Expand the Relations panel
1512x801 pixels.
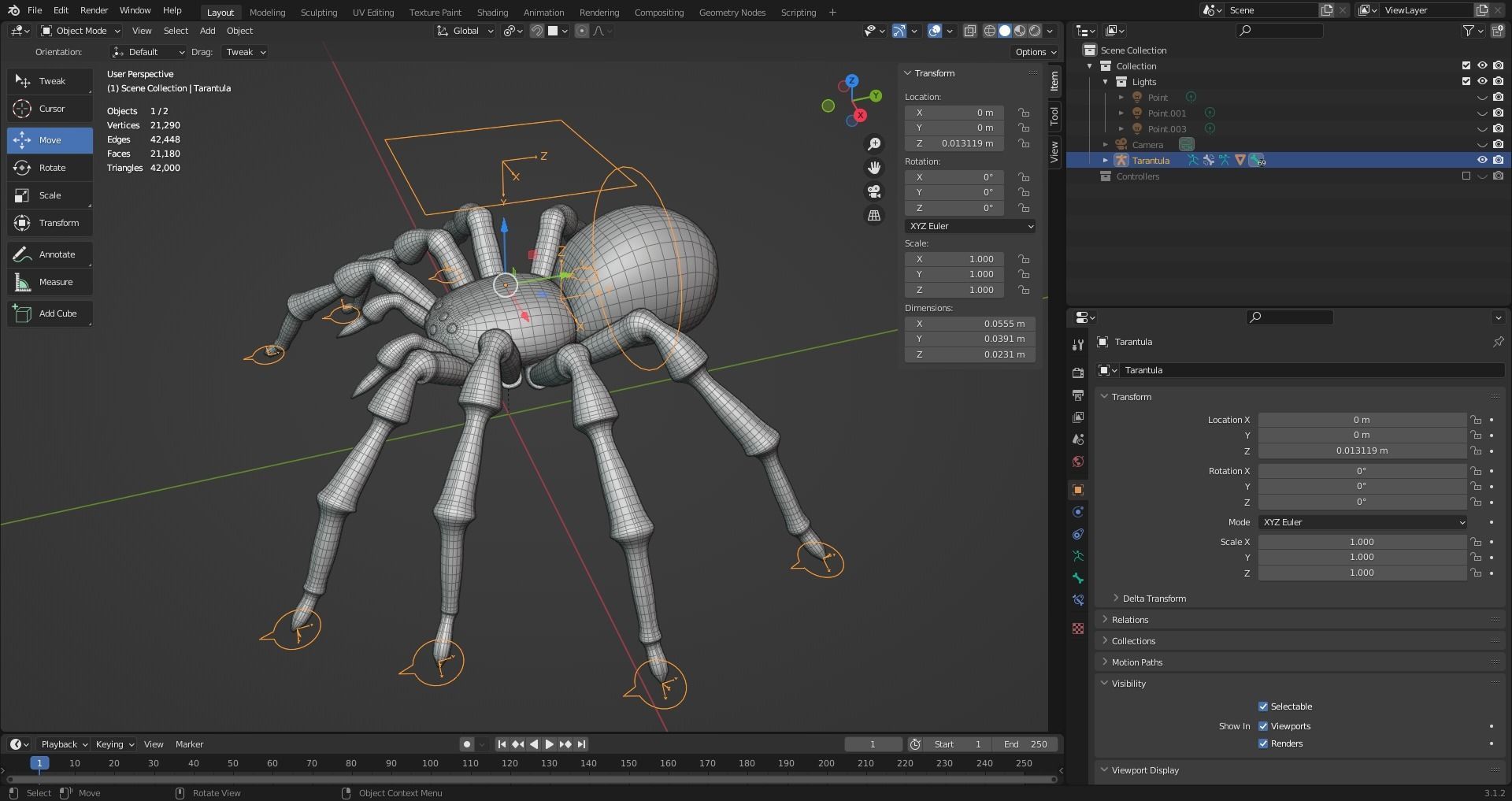pyautogui.click(x=1129, y=620)
